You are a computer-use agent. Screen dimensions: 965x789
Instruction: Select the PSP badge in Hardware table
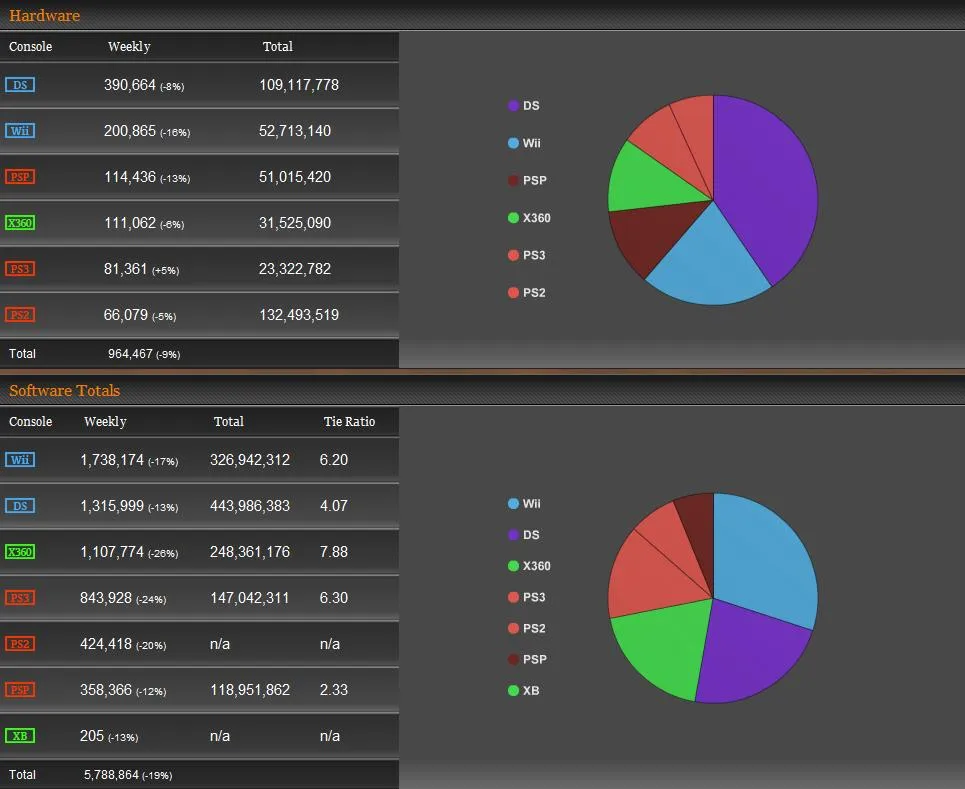(x=20, y=177)
